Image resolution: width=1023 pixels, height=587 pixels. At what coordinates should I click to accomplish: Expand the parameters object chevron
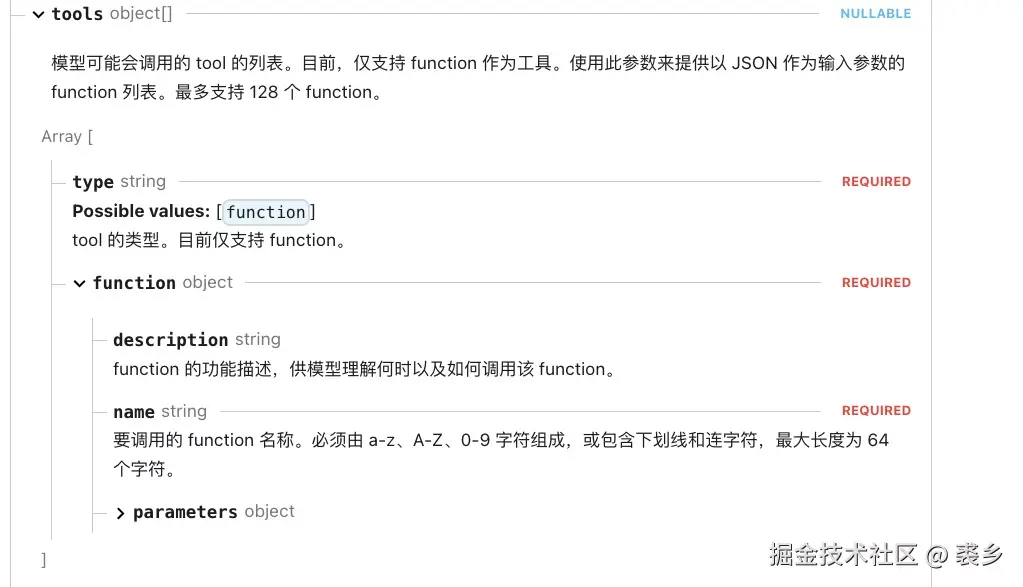pyautogui.click(x=120, y=513)
